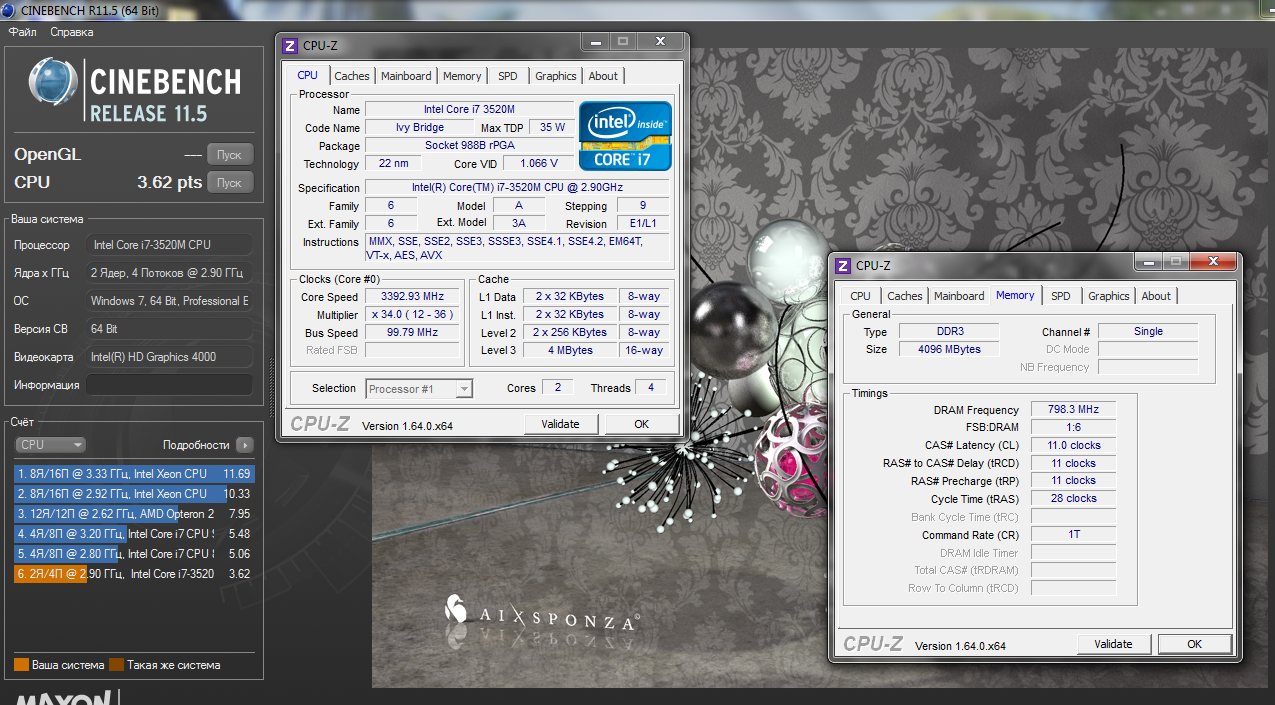Select ranking row 3 AMD Opteron 7.95
1275x705 pixels.
(x=134, y=514)
